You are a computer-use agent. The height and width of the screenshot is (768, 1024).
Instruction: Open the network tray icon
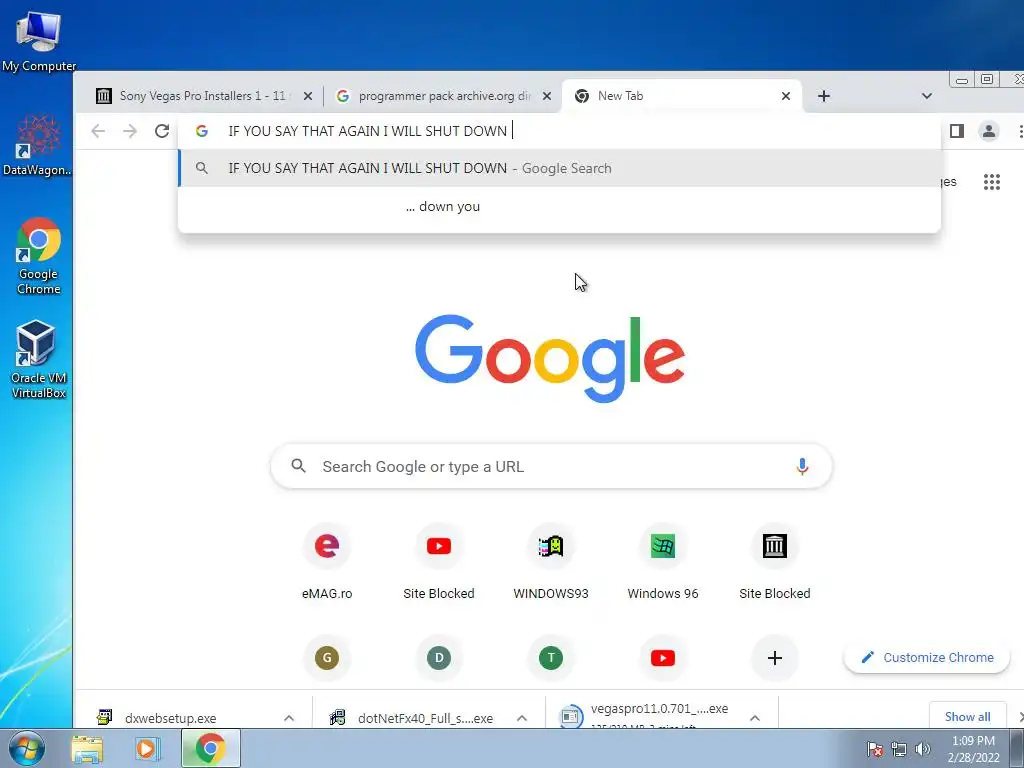click(x=899, y=749)
